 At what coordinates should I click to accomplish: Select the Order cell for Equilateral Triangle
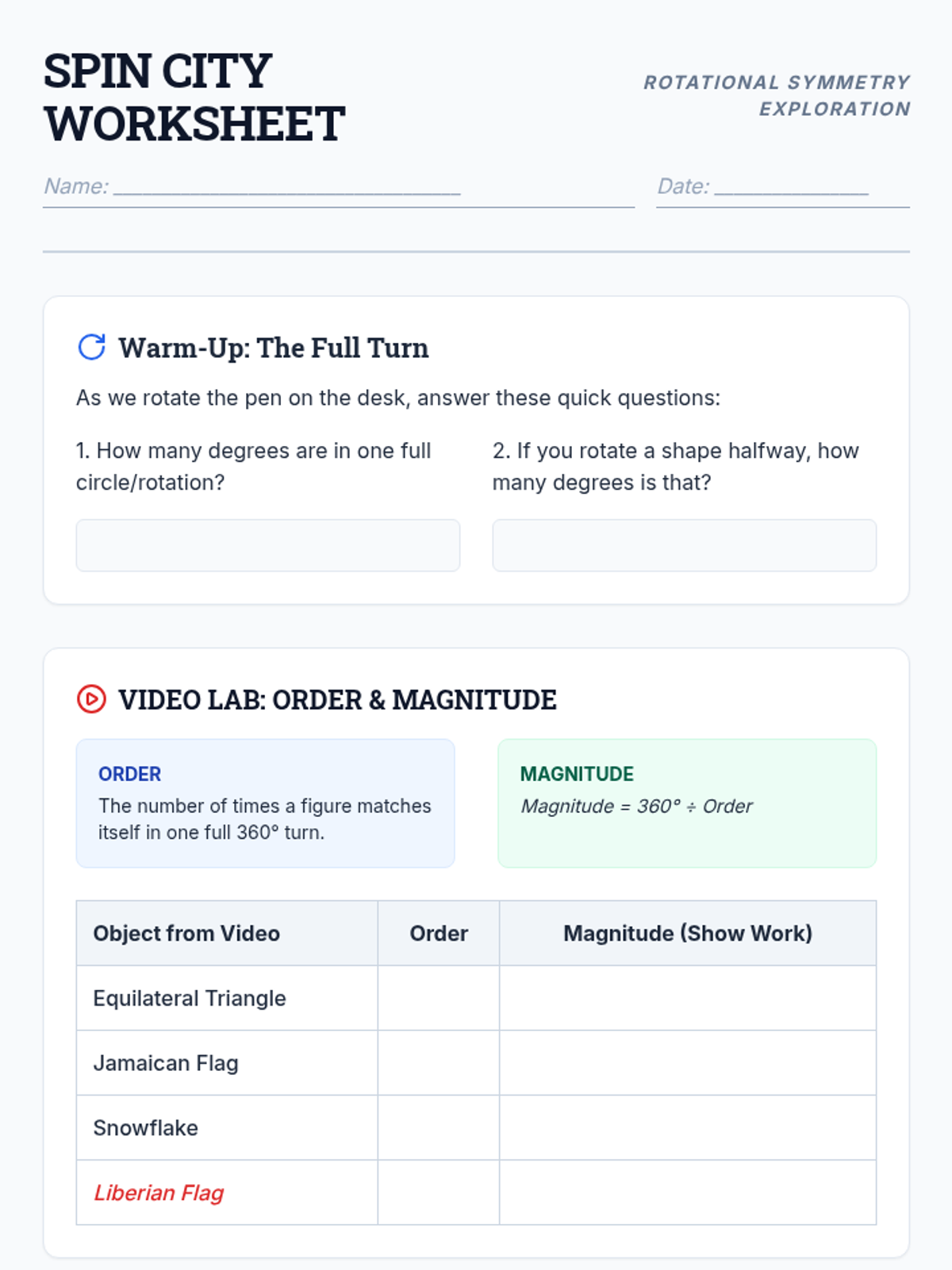click(x=439, y=998)
